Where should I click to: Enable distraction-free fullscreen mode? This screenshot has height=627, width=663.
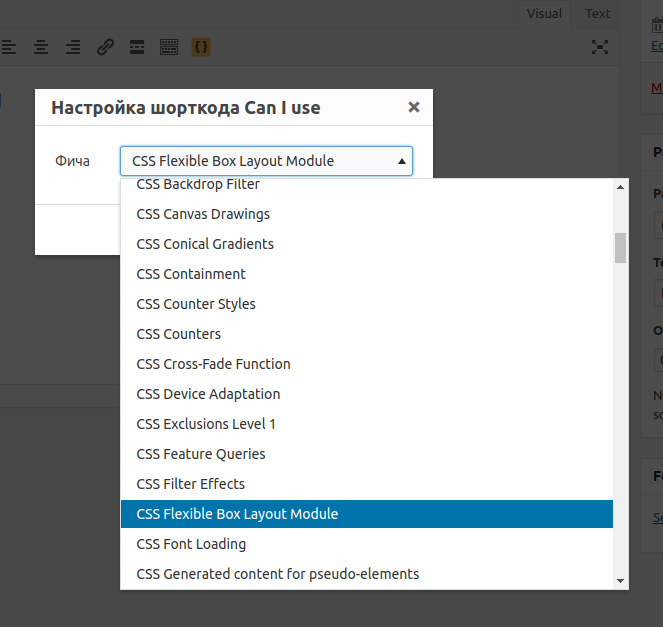[600, 47]
